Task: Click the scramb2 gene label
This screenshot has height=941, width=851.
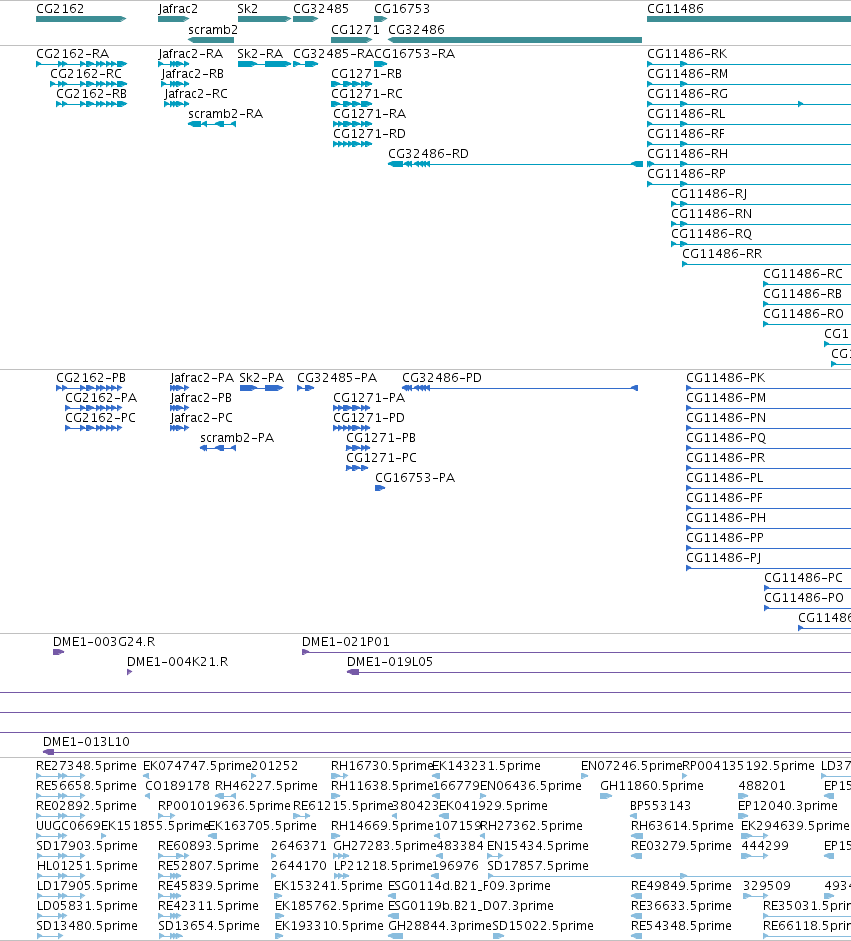Action: (212, 29)
